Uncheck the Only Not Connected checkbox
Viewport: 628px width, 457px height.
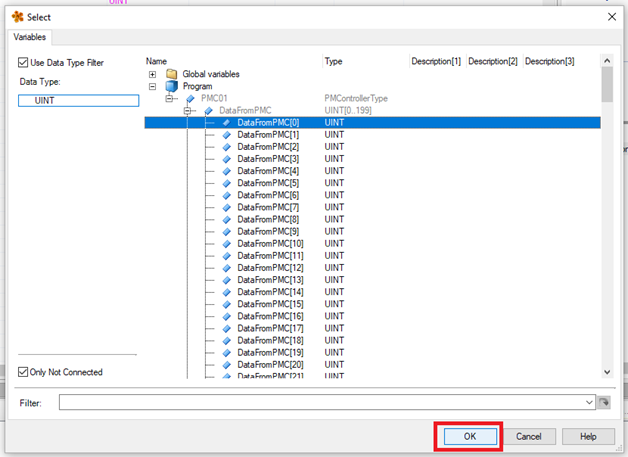point(23,372)
